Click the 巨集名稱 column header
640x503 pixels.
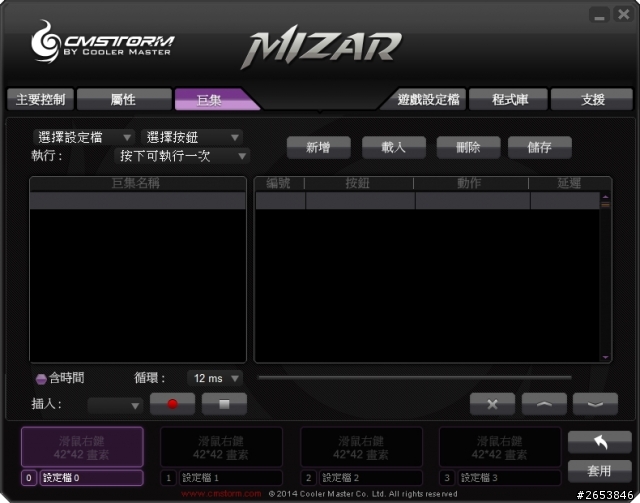[x=138, y=183]
